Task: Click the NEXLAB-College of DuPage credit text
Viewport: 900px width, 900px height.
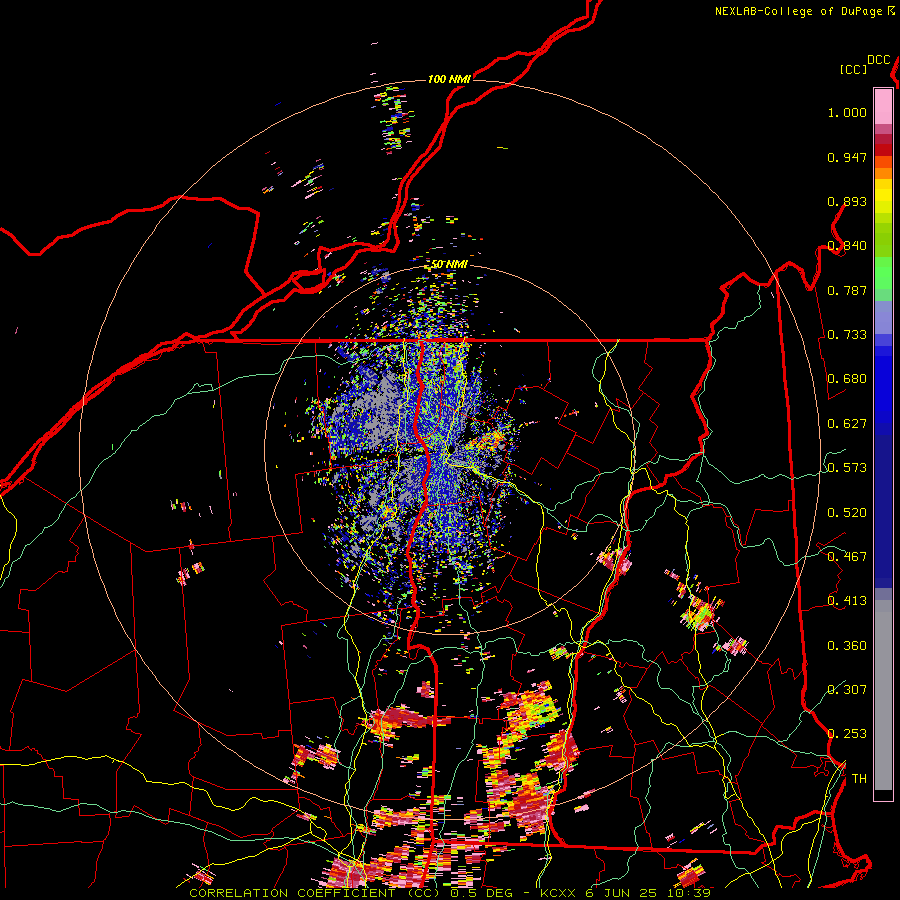Action: (x=798, y=11)
